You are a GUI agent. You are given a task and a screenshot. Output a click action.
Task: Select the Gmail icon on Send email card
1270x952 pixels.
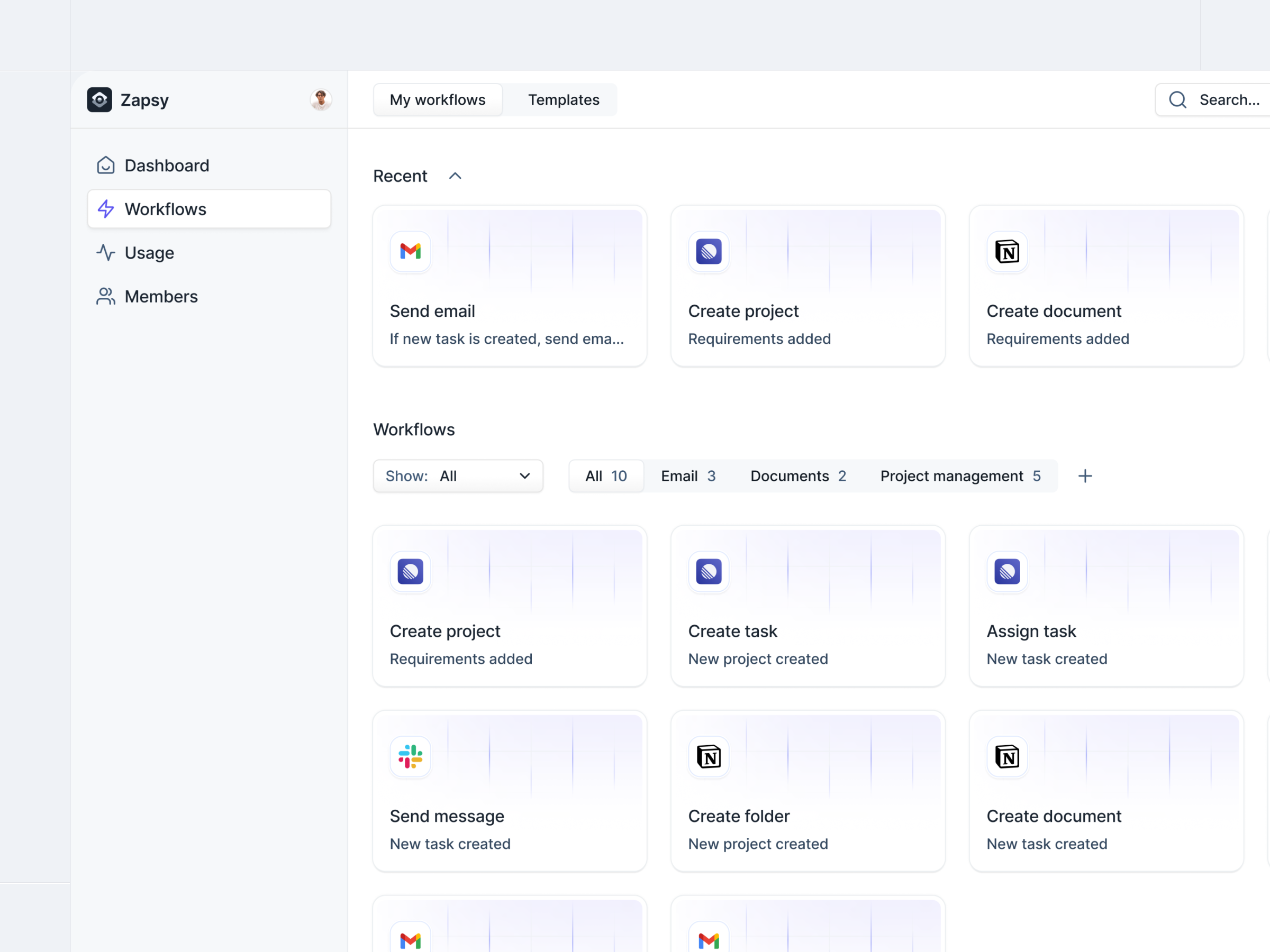[x=410, y=251]
